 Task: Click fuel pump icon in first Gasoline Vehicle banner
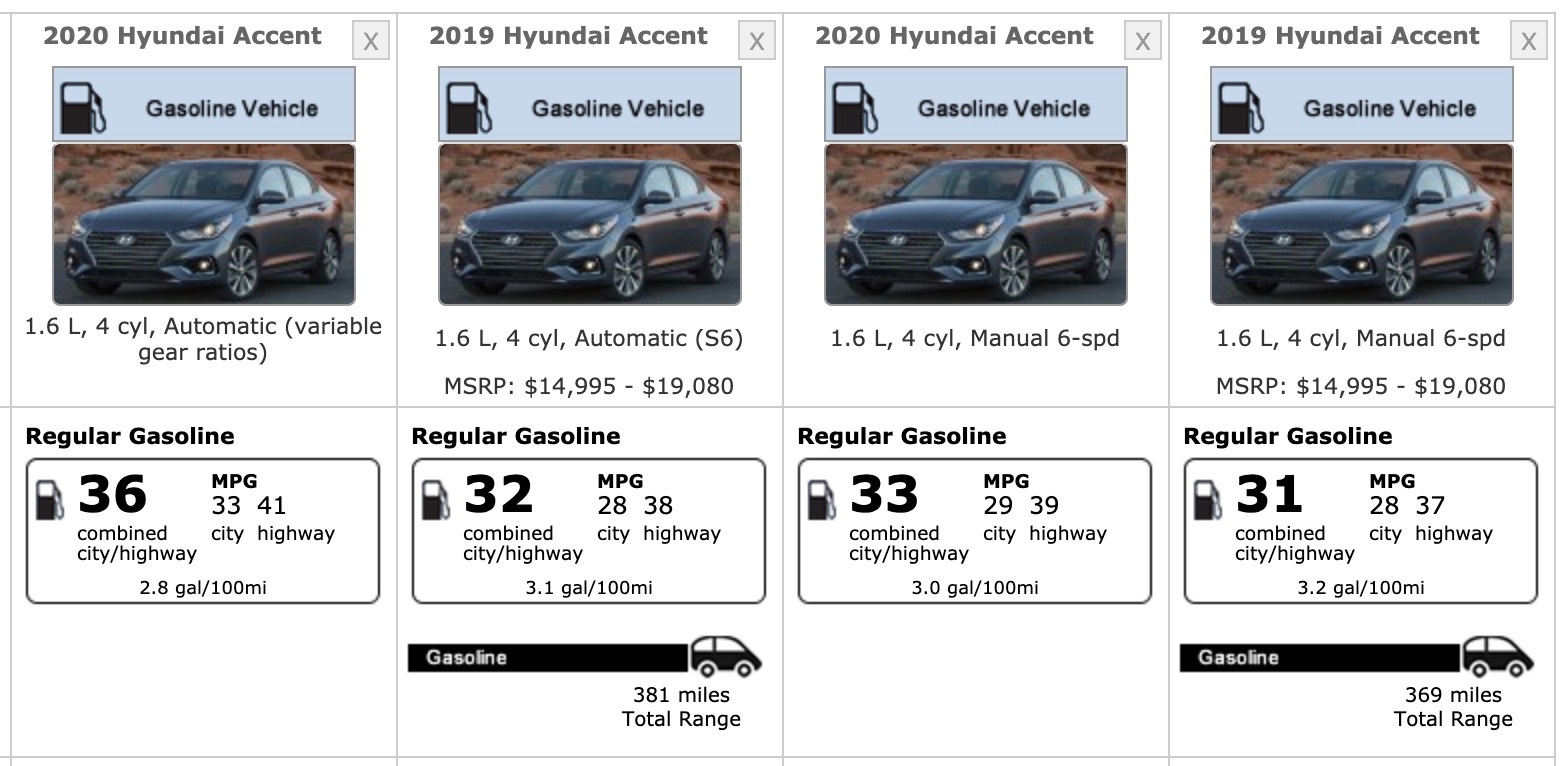click(x=84, y=107)
